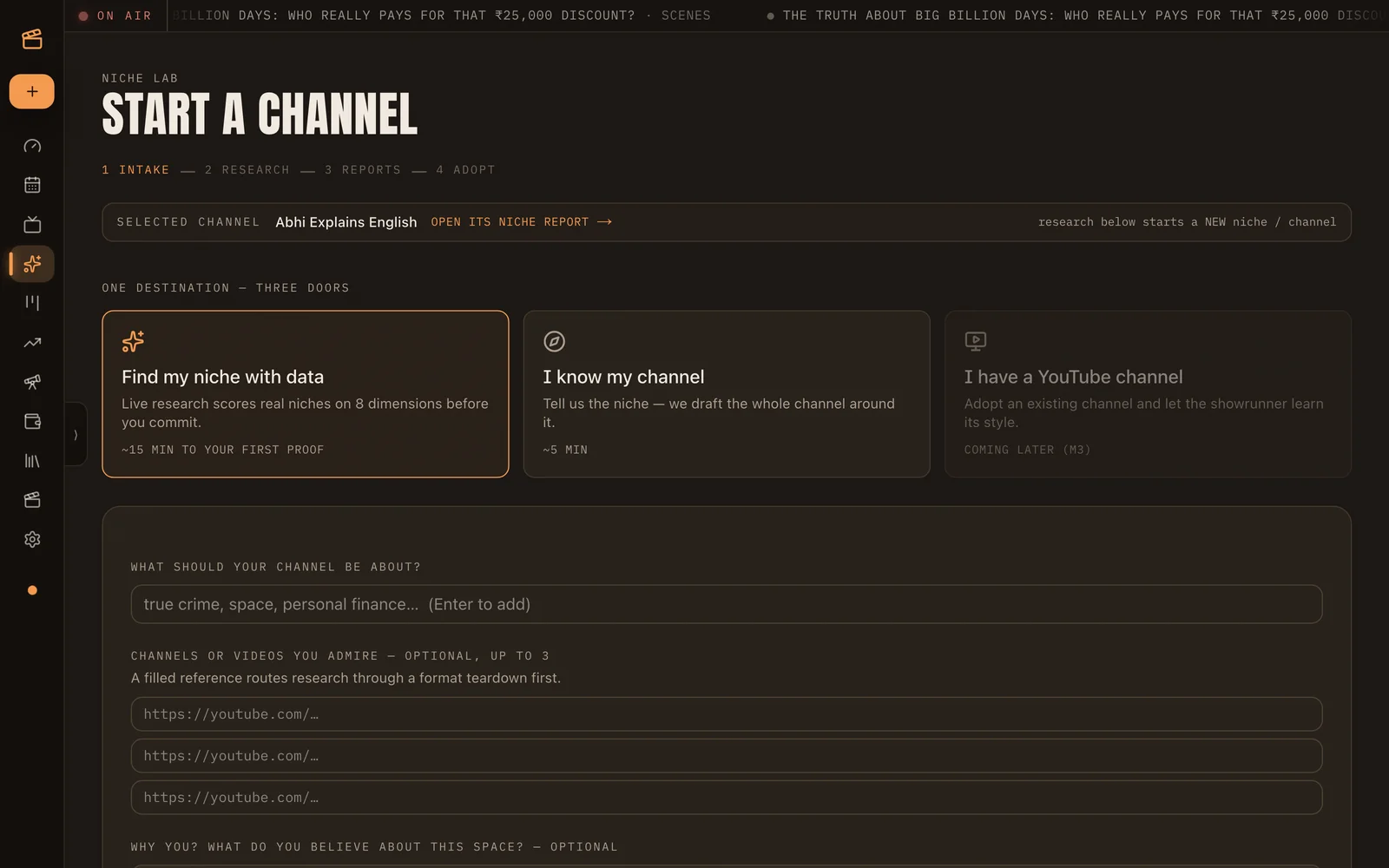
Task: Click the Abhi Explains English channel name
Action: (x=346, y=222)
